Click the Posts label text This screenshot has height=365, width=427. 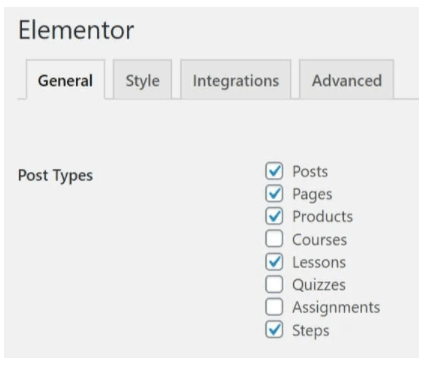pos(310,172)
